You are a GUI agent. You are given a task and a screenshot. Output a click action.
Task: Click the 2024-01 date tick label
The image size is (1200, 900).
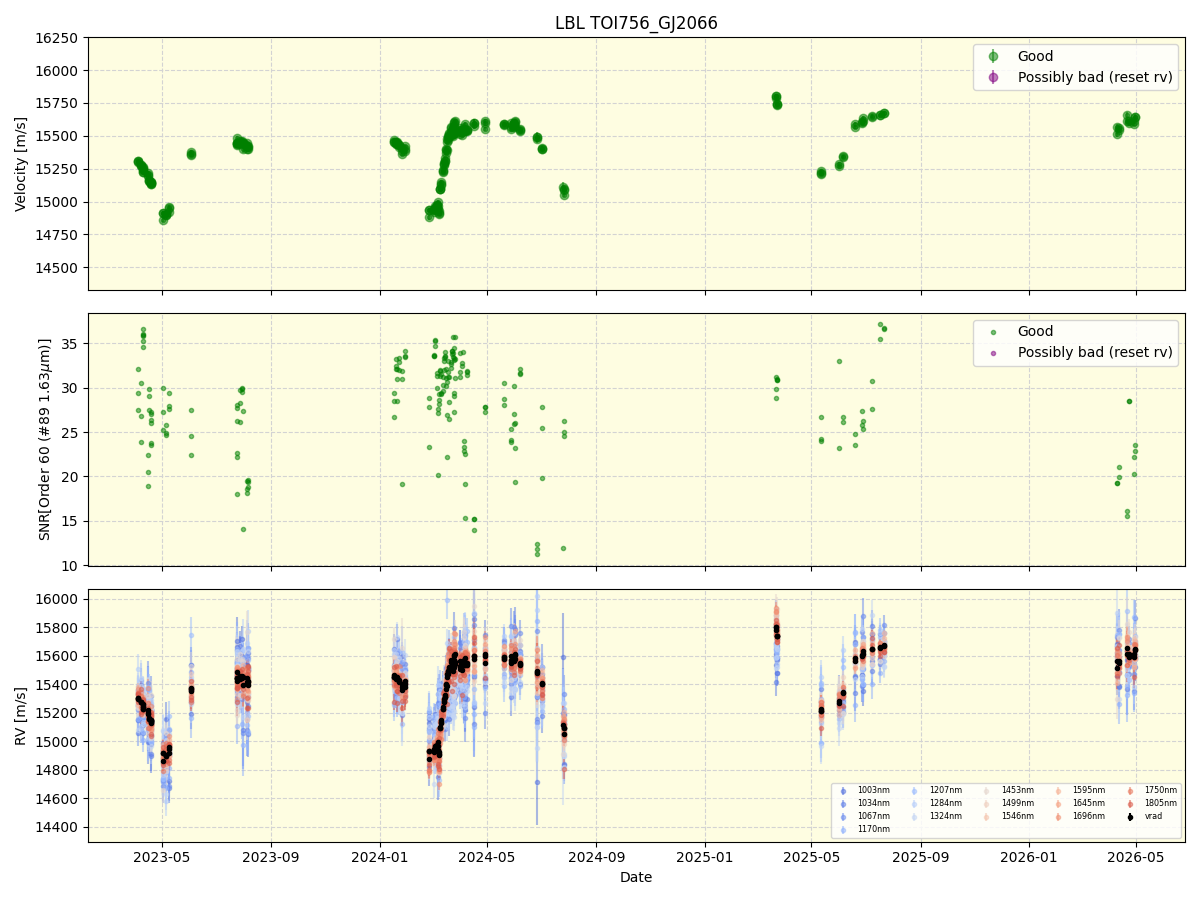click(380, 857)
